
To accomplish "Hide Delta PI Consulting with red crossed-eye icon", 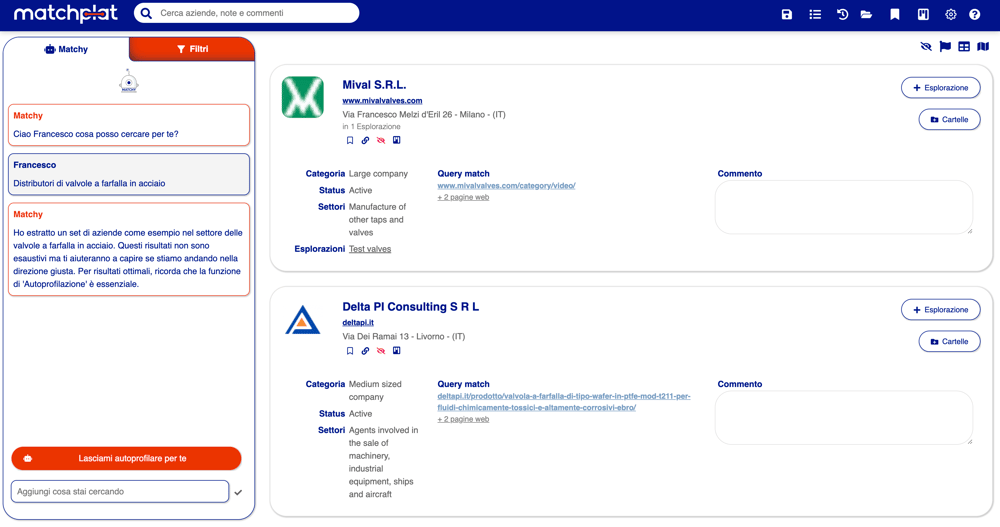I will pyautogui.click(x=381, y=351).
